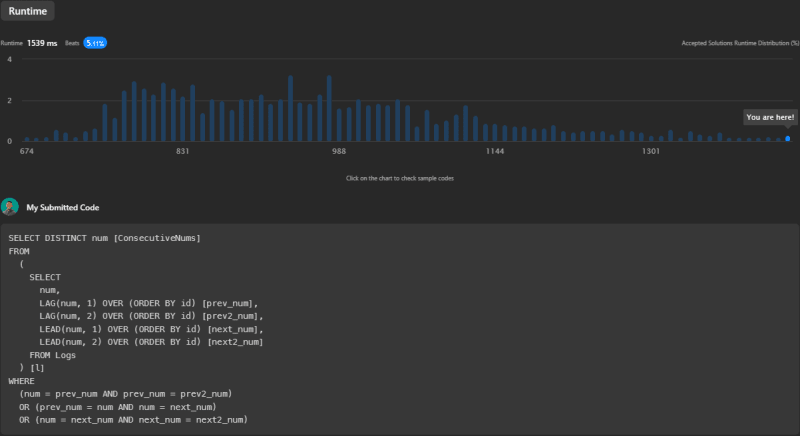Image resolution: width=800 pixels, height=436 pixels.
Task: Click the last OR condition with next2_num
Action: (x=134, y=420)
